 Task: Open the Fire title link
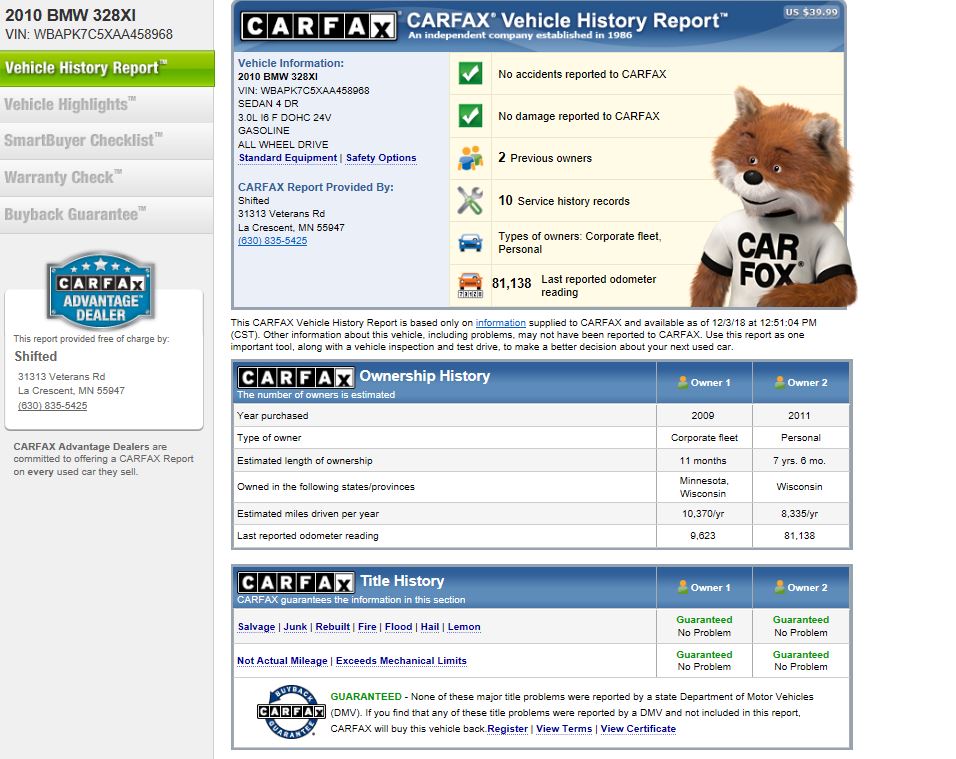[x=367, y=627]
